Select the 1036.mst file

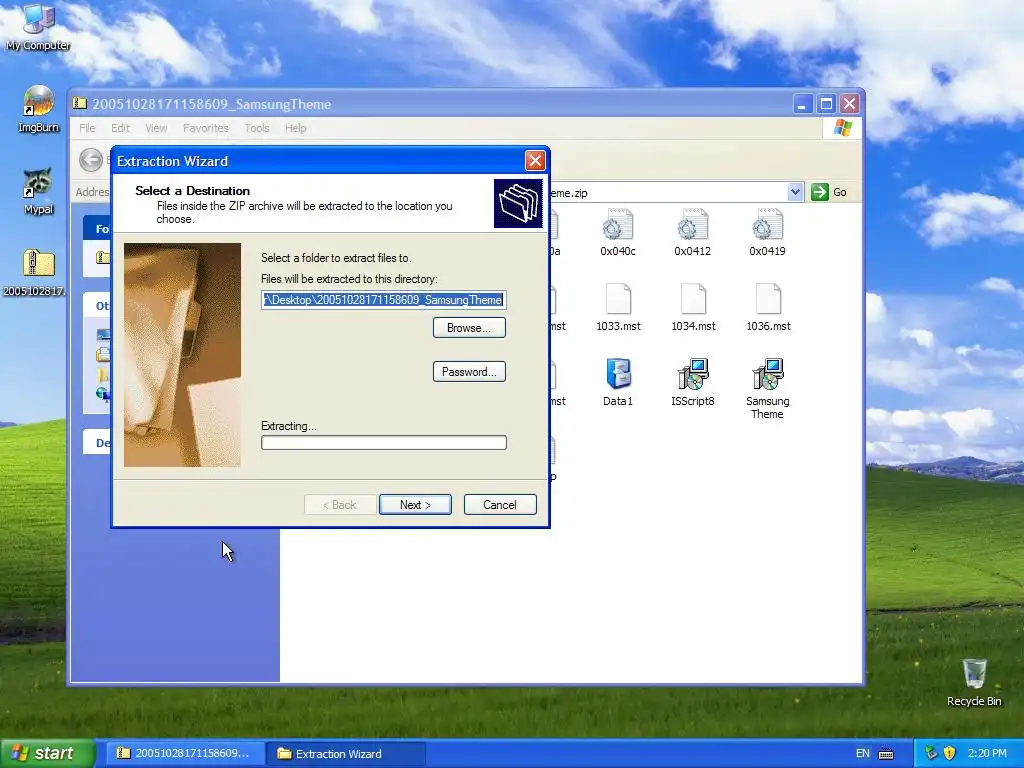[x=768, y=308]
